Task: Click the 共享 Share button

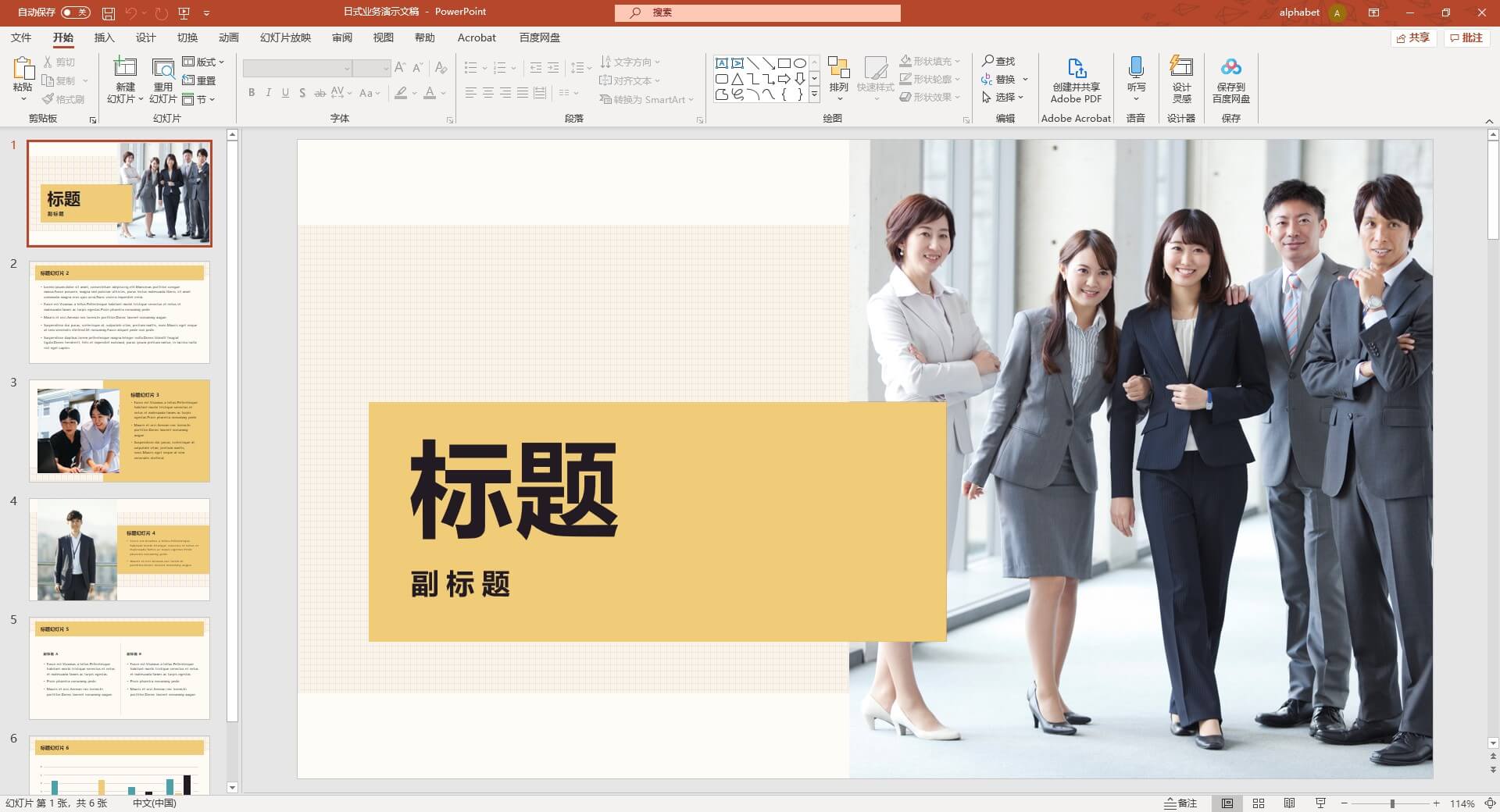Action: 1413,37
